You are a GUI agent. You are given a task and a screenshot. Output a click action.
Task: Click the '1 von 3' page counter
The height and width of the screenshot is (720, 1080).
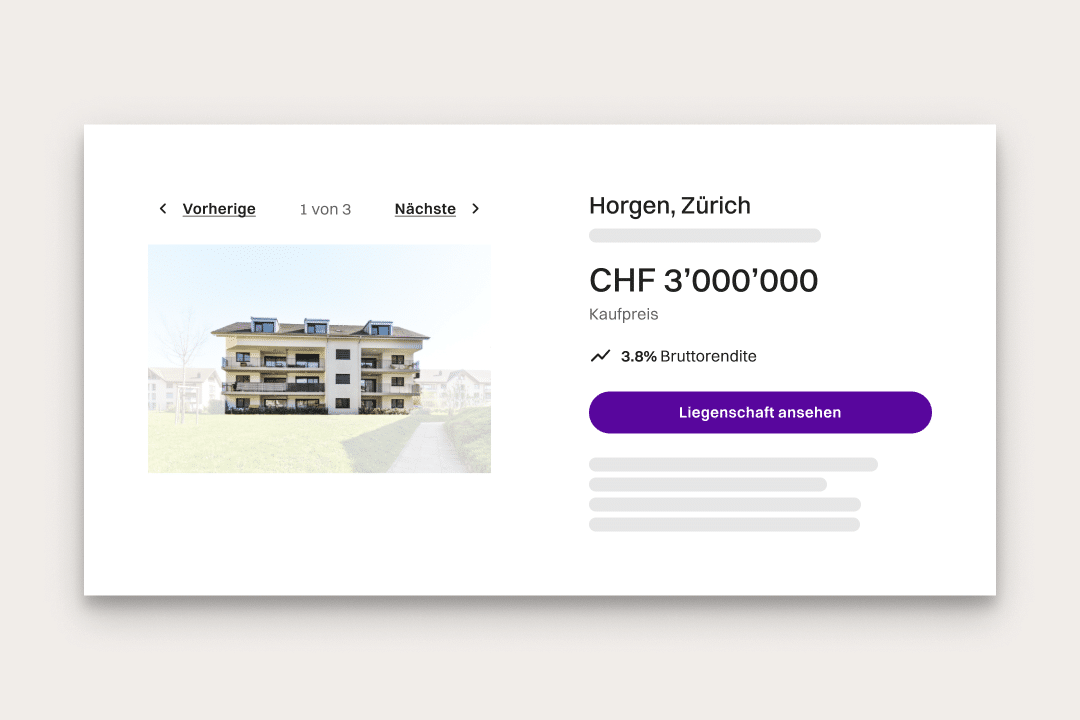325,209
